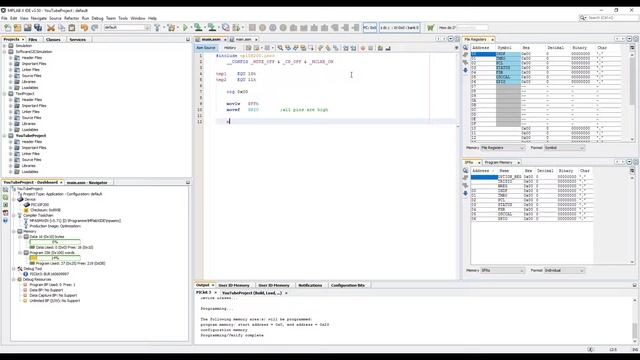Click the Build Project hammer icon
The image size is (640, 360).
(x=157, y=28)
